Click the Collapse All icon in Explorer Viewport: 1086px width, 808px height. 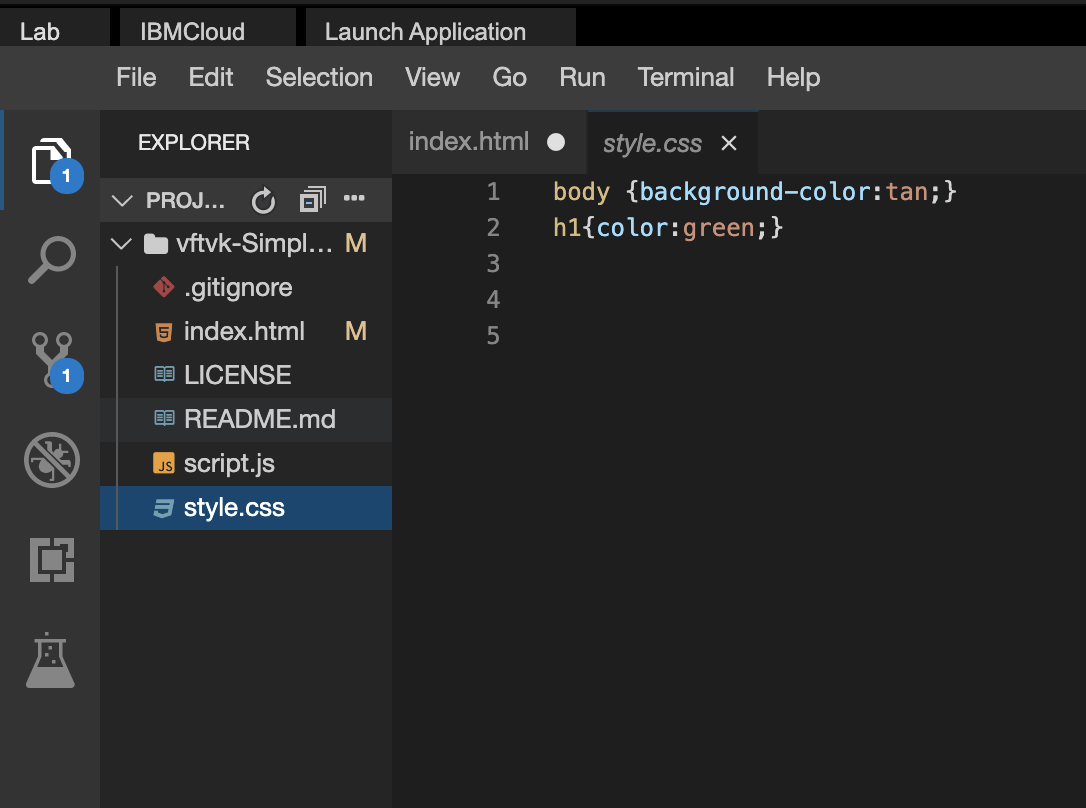pos(312,201)
